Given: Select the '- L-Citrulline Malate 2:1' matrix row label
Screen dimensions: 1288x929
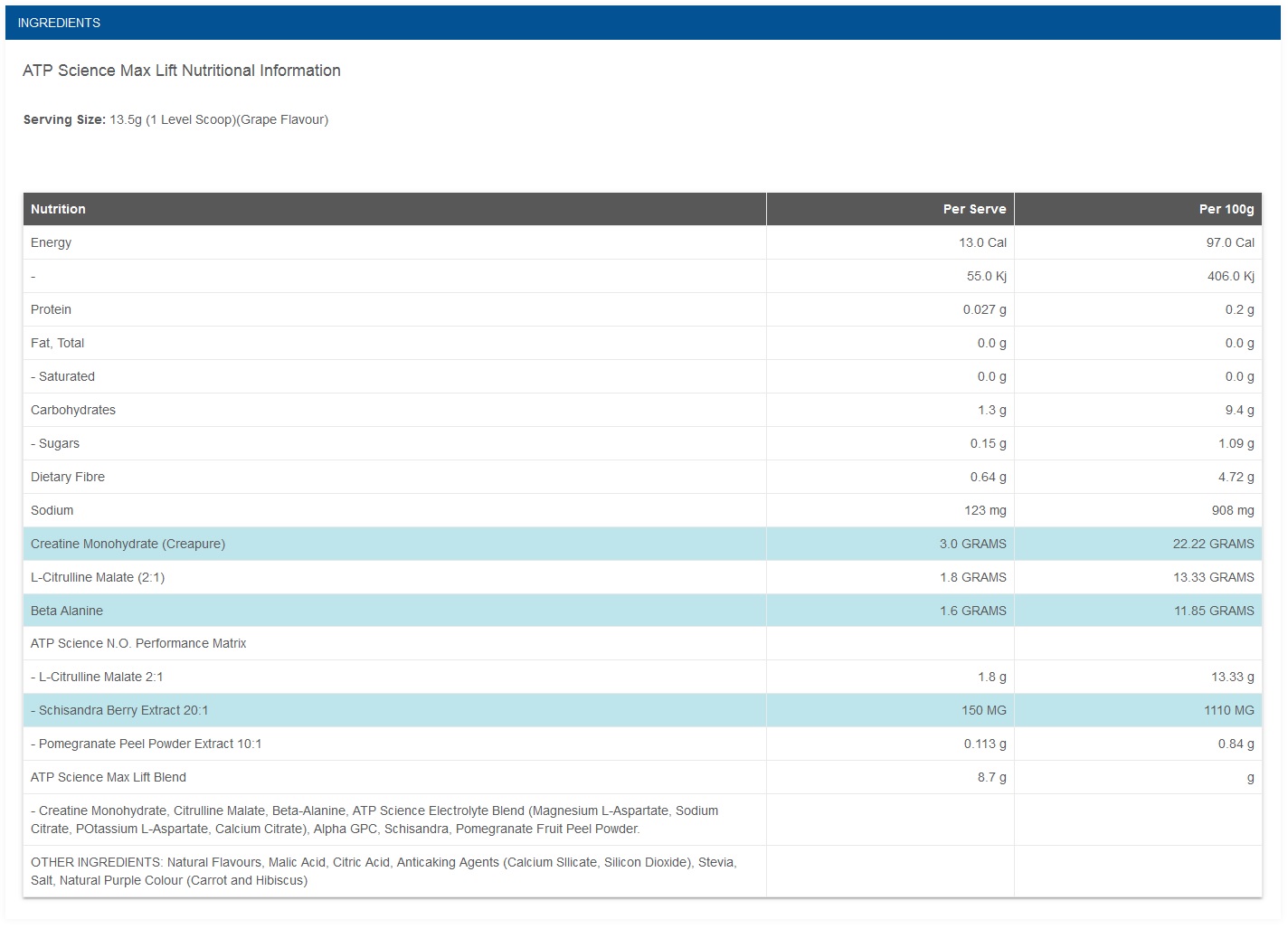Looking at the screenshot, I should [x=97, y=677].
